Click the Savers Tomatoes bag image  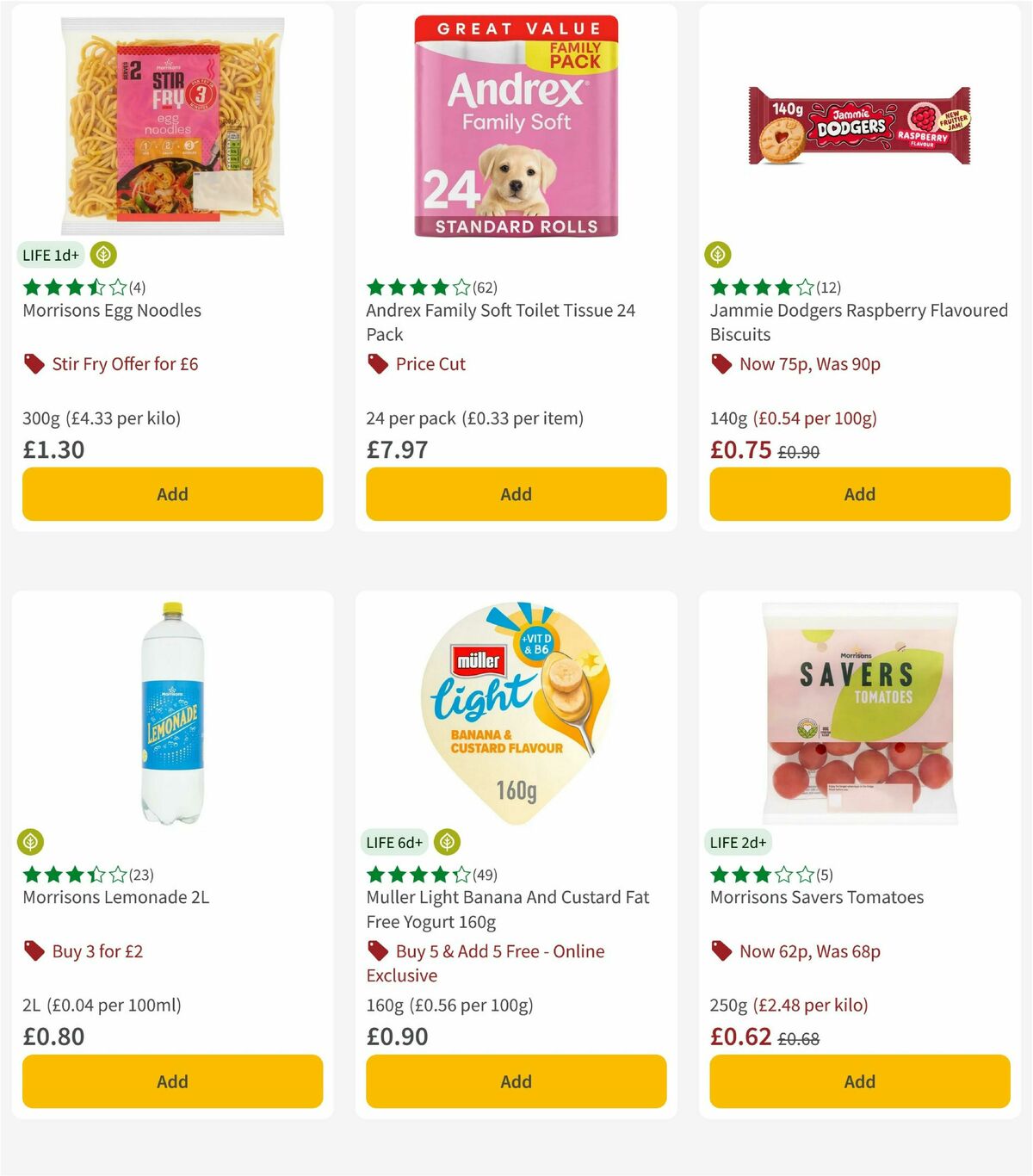(x=859, y=711)
